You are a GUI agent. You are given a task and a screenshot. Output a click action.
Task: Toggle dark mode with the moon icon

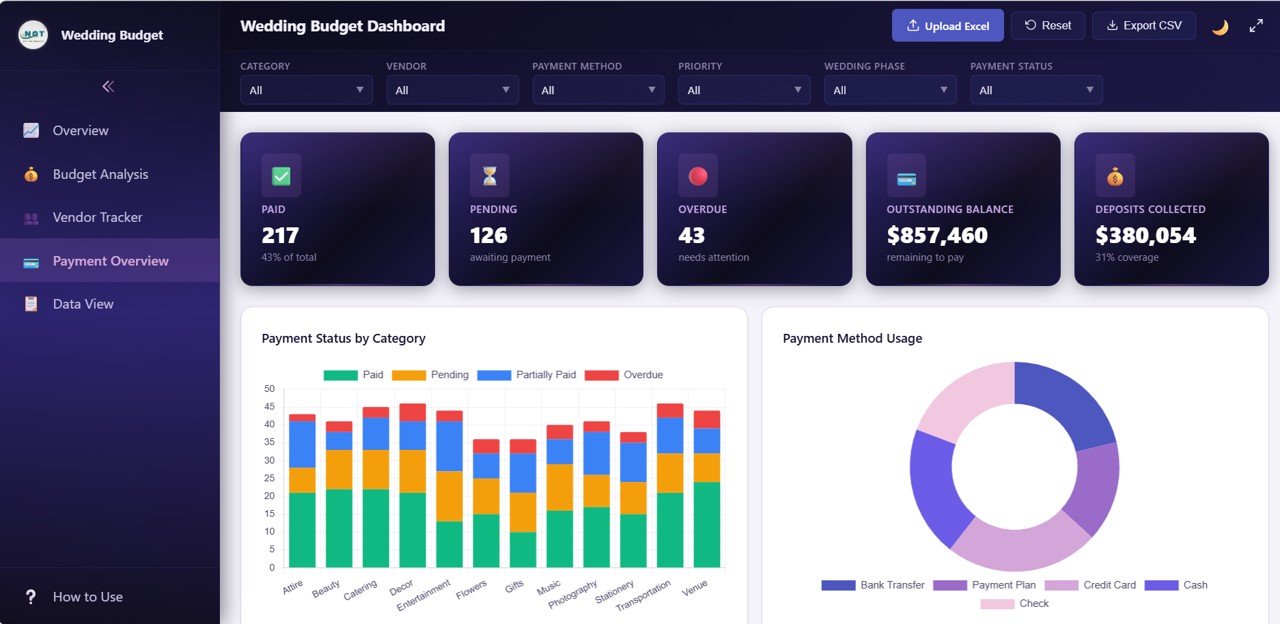tap(1220, 27)
